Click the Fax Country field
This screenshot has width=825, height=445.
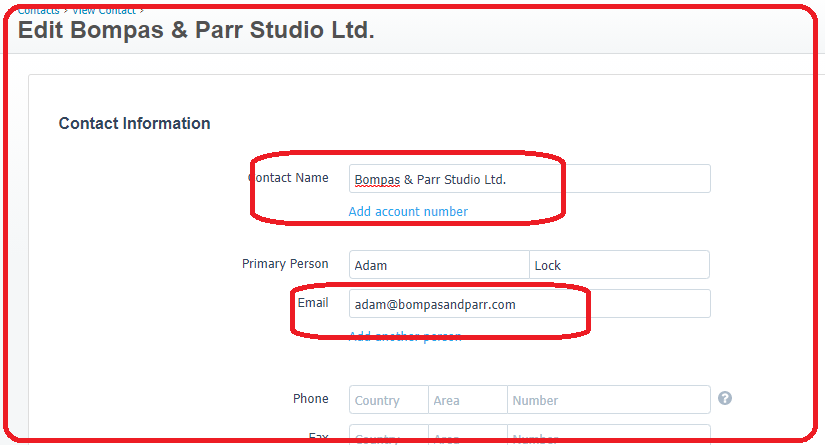[x=389, y=434]
